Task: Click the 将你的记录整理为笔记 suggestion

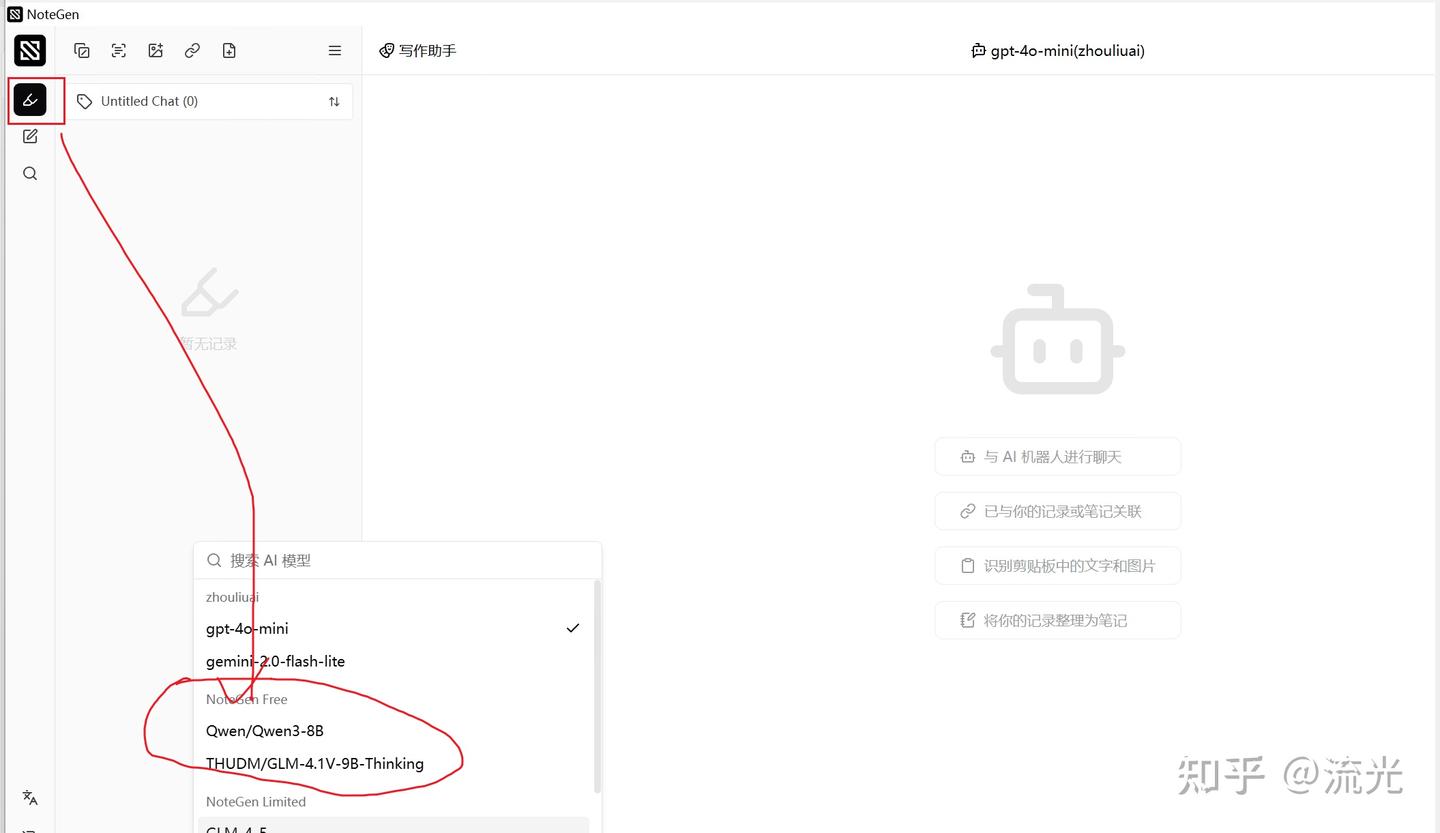Action: coord(1058,620)
